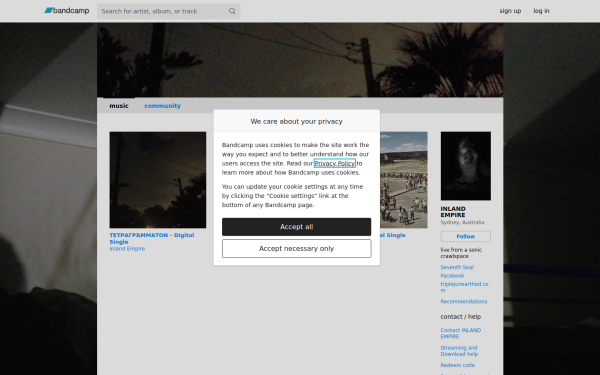Open the Facebook link in the sidebar

452,276
